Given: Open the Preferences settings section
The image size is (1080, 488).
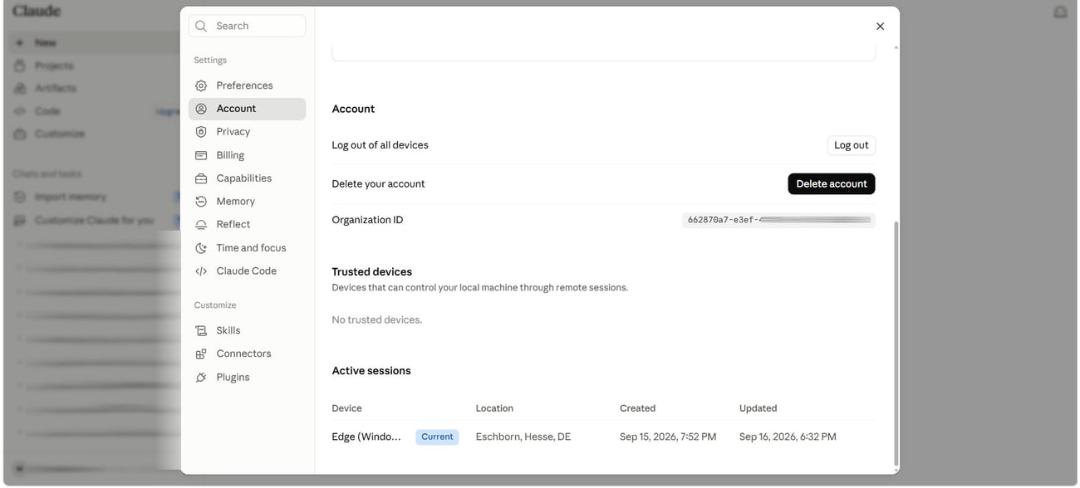Looking at the screenshot, I should tap(247, 86).
